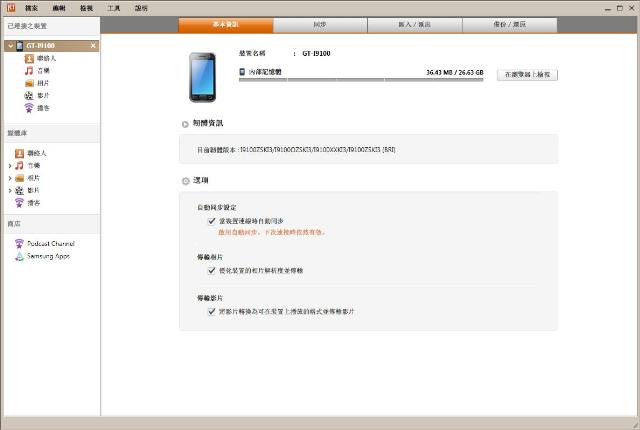
Task: Open library photos folder icon
Action: point(19,178)
